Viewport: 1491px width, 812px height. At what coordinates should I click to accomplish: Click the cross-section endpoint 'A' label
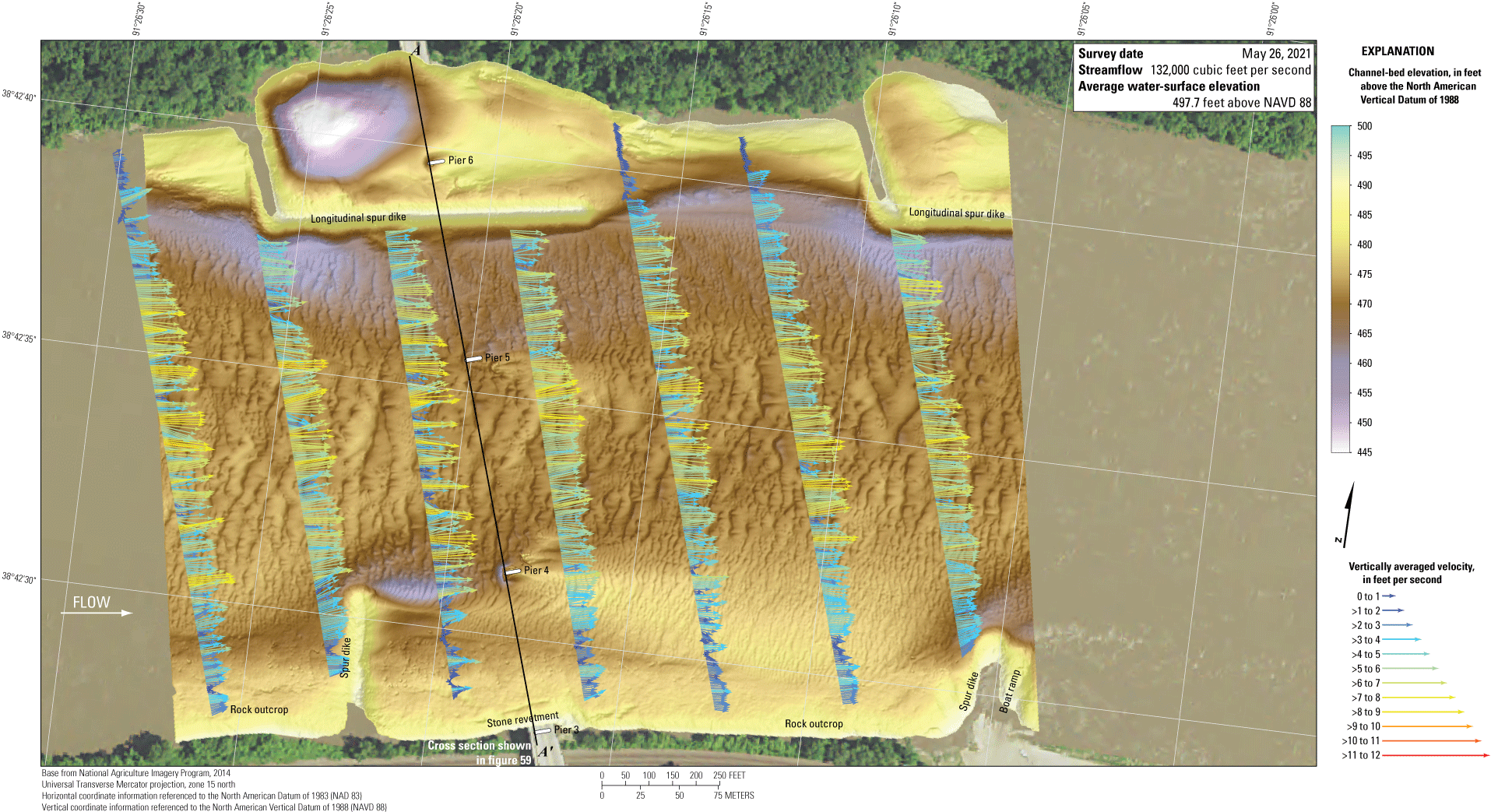(416, 51)
